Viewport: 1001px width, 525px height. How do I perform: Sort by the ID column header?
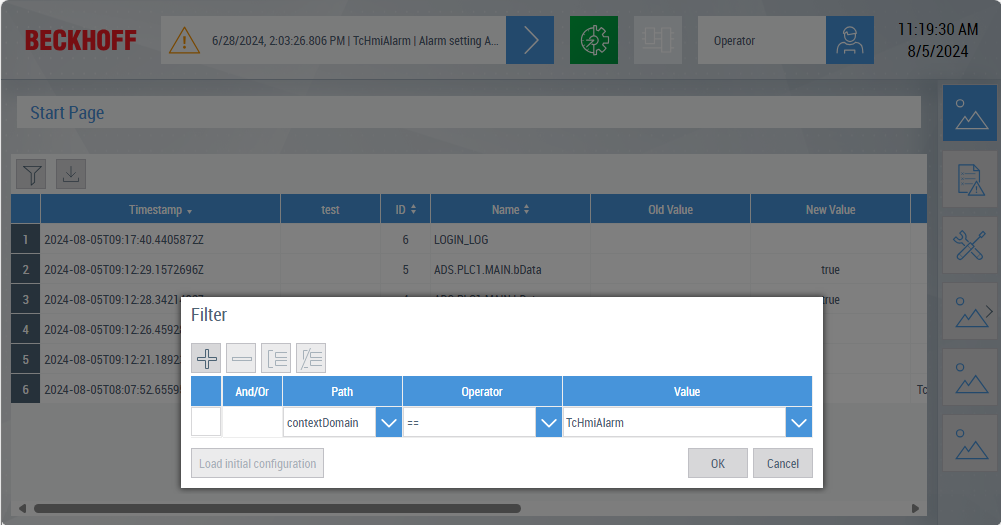point(405,209)
